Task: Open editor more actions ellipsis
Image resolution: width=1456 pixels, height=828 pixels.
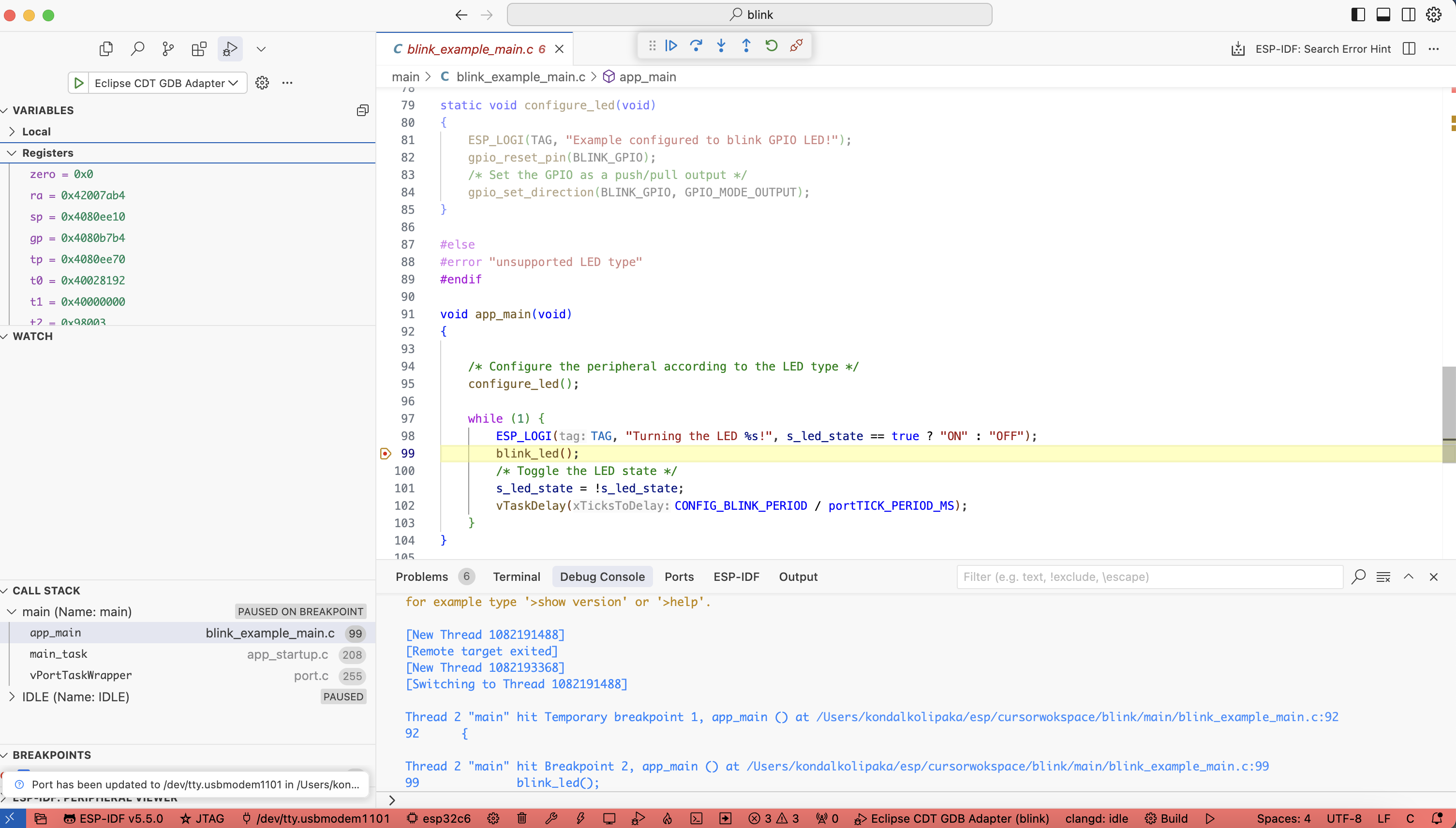Action: [1434, 49]
